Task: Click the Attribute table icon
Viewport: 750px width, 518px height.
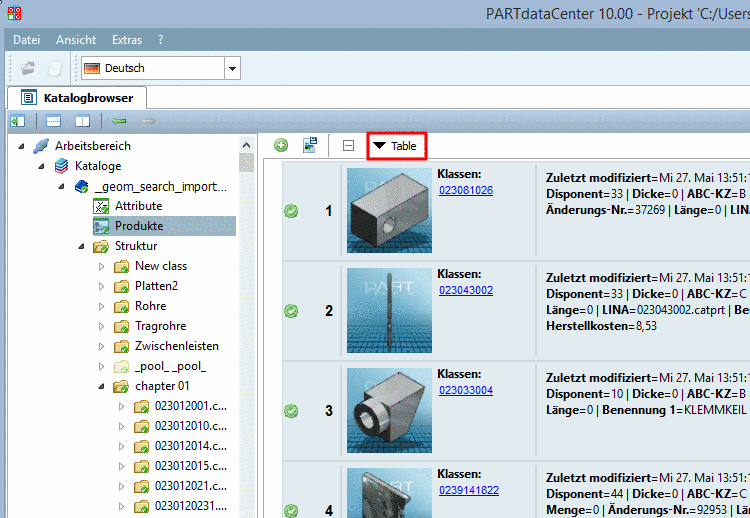Action: point(101,206)
